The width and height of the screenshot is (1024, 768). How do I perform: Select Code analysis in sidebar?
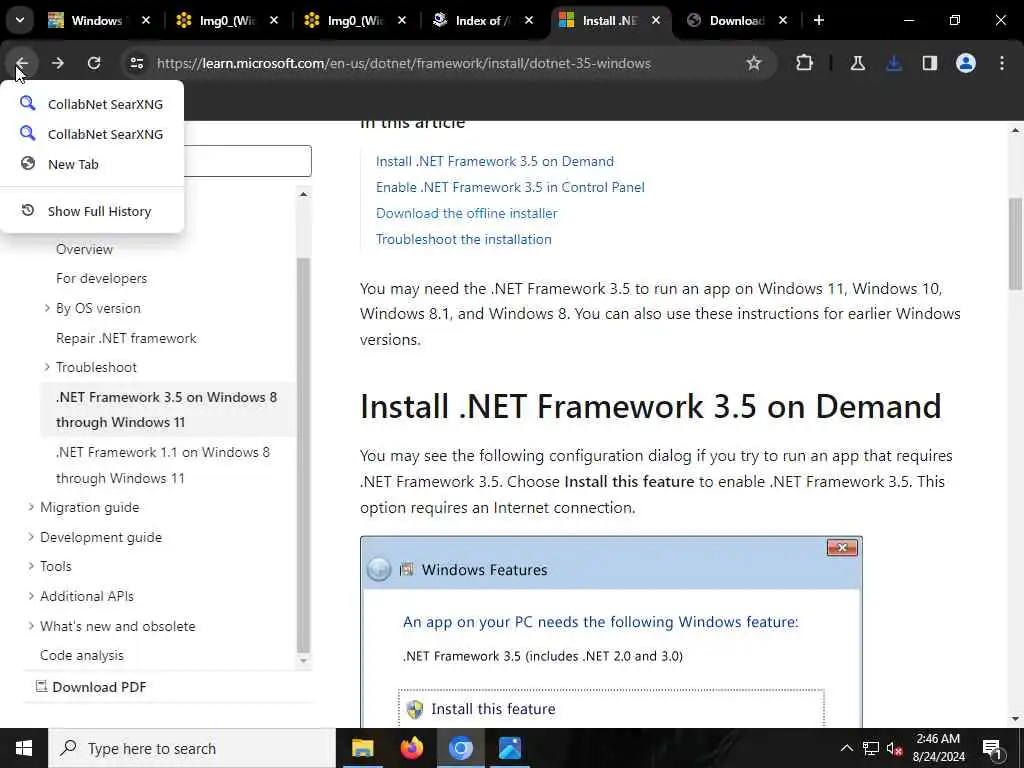82,655
